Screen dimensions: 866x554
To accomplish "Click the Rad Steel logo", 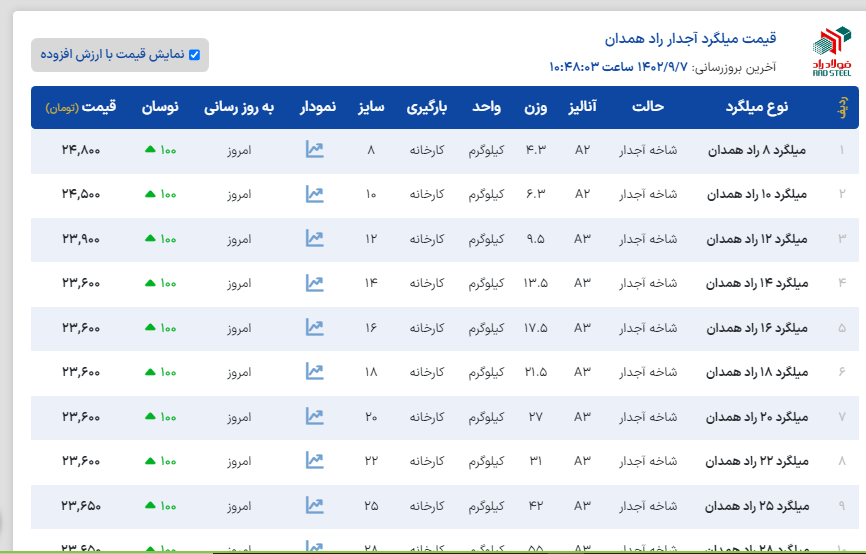I will (x=832, y=53).
